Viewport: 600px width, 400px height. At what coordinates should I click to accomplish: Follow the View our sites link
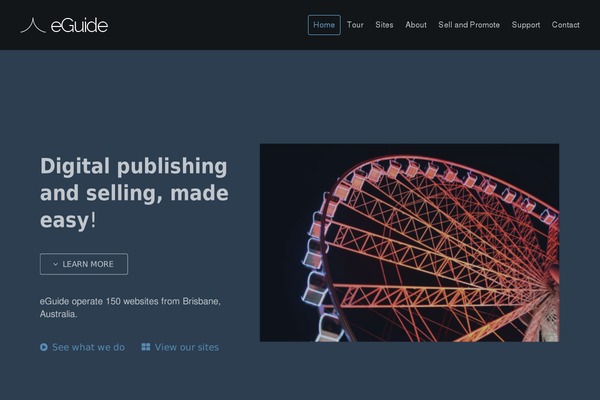(180, 347)
